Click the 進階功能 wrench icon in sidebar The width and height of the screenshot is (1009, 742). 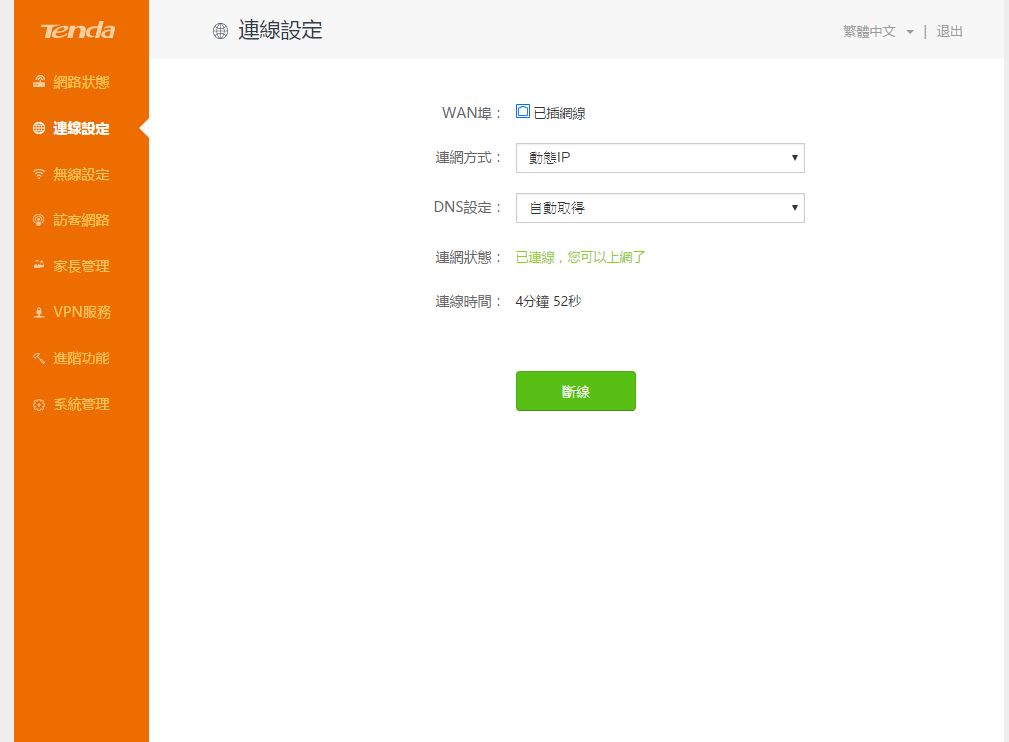[39, 358]
